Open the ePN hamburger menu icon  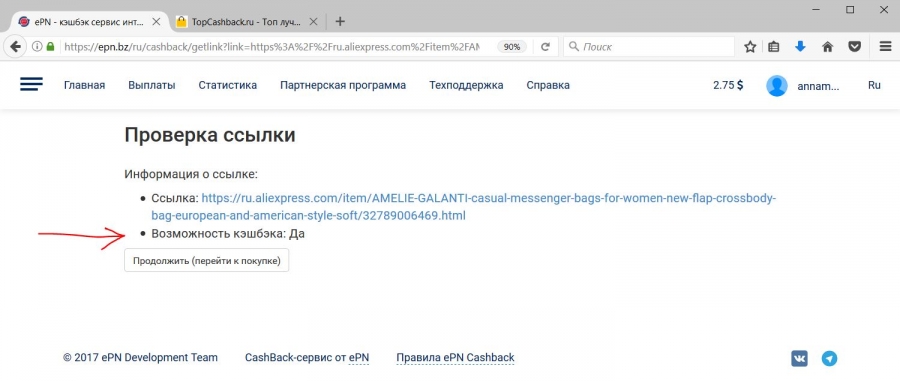coord(31,85)
